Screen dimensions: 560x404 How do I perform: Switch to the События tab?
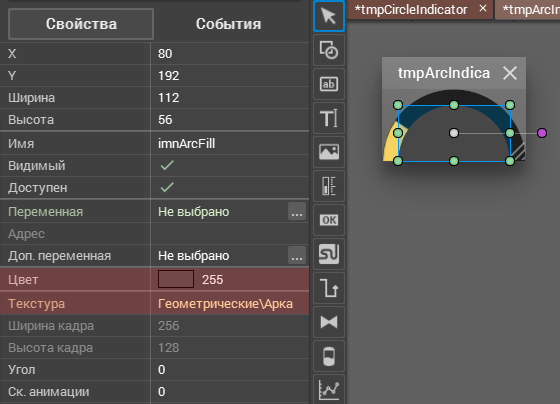pyautogui.click(x=229, y=24)
